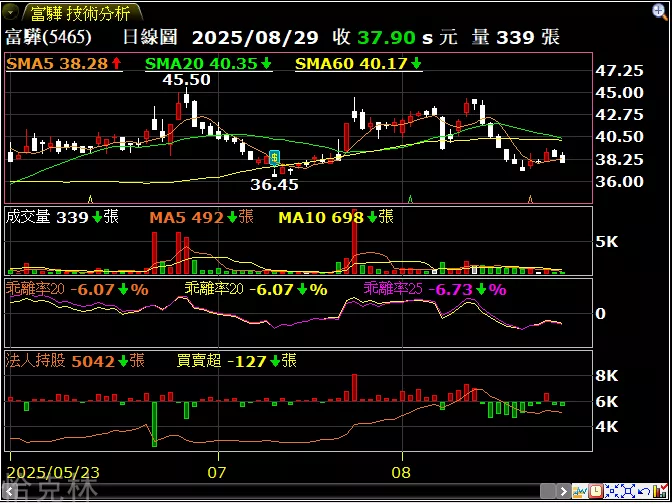Click the bar chart checkmark icon
The height and width of the screenshot is (504, 672).
[660, 491]
